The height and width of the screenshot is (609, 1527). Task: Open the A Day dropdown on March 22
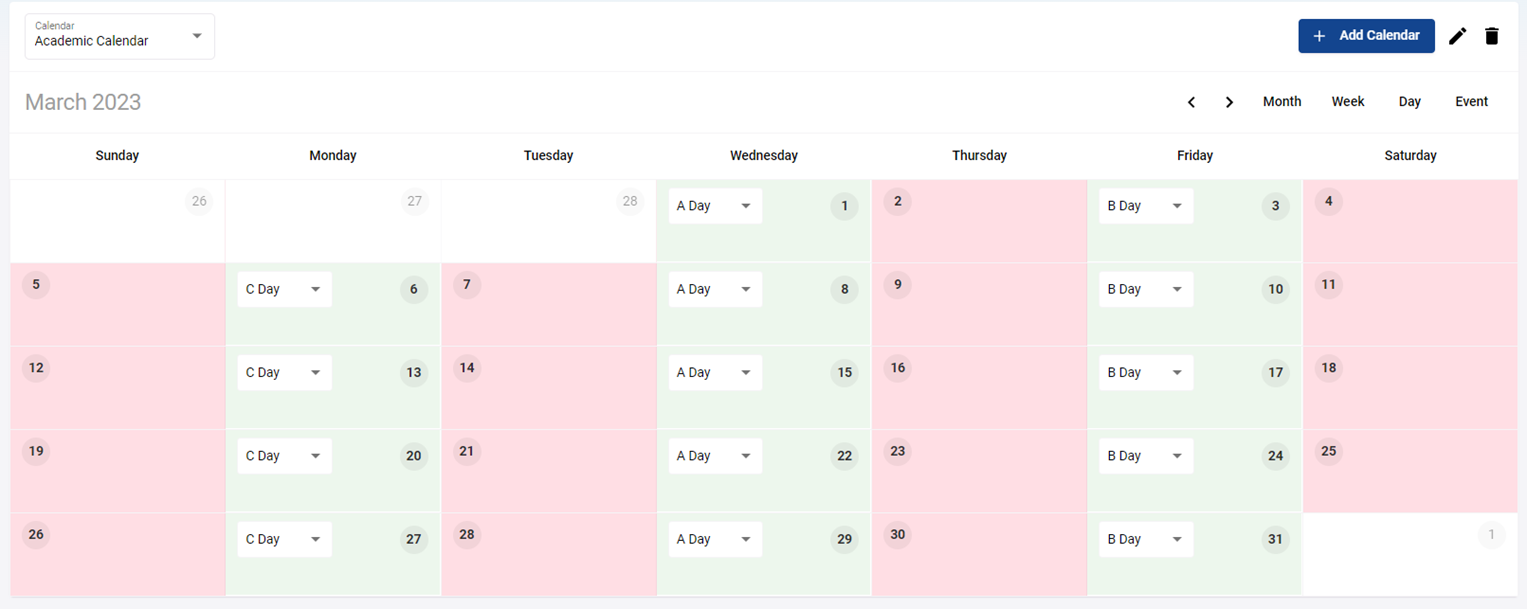pyautogui.click(x=714, y=456)
